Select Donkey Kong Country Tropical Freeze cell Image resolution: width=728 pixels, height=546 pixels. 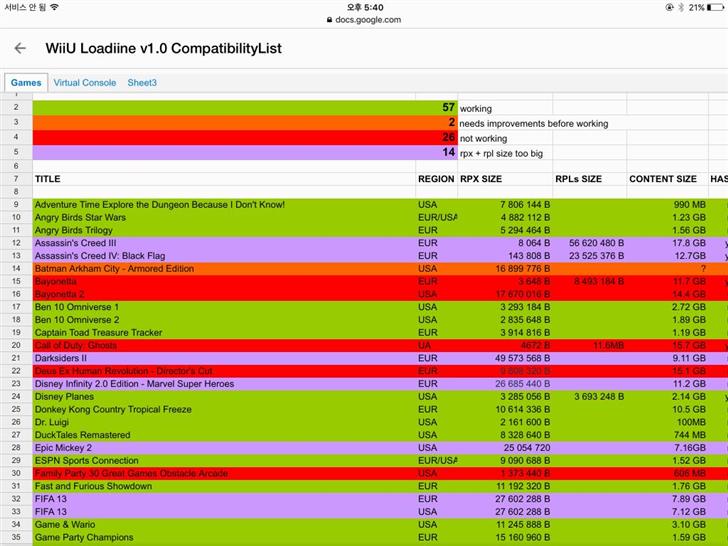(x=224, y=410)
